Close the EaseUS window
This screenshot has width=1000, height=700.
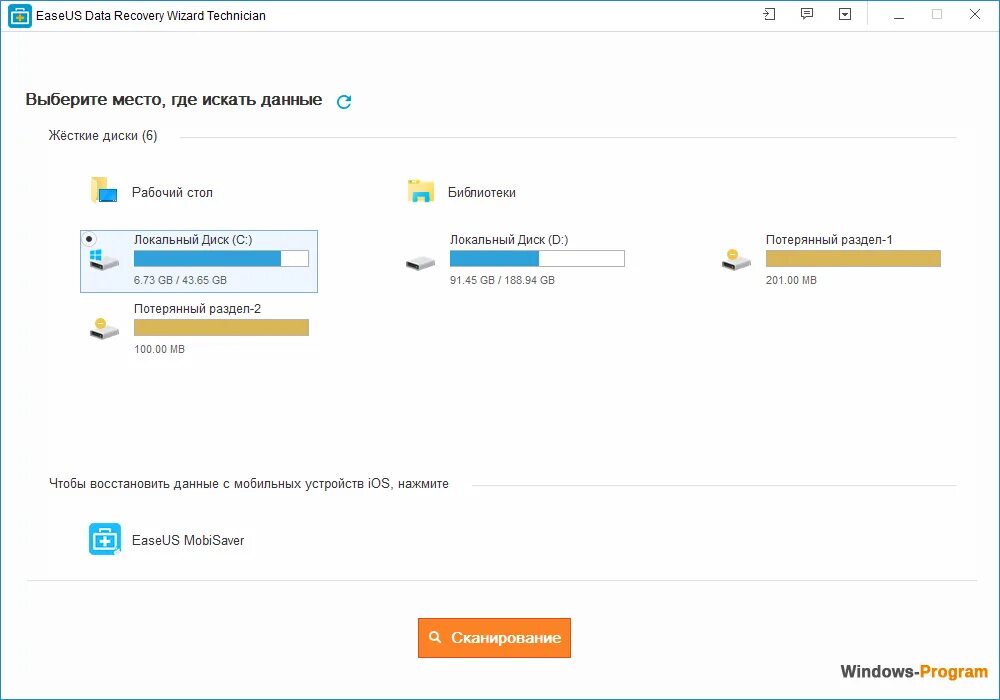[974, 14]
